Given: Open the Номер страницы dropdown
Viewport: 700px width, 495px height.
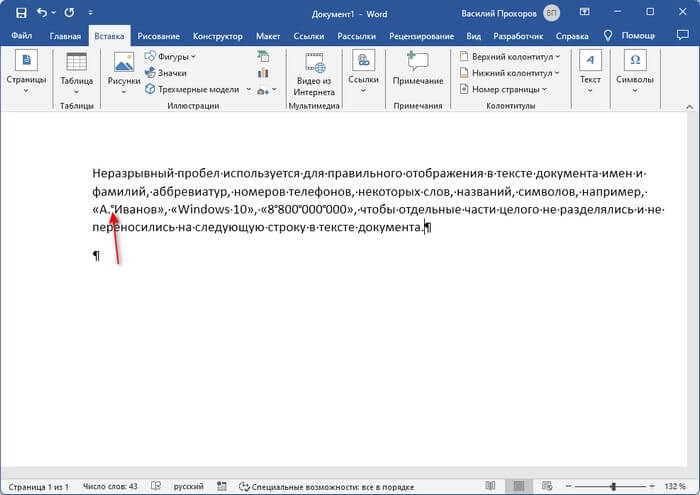Looking at the screenshot, I should (x=503, y=89).
